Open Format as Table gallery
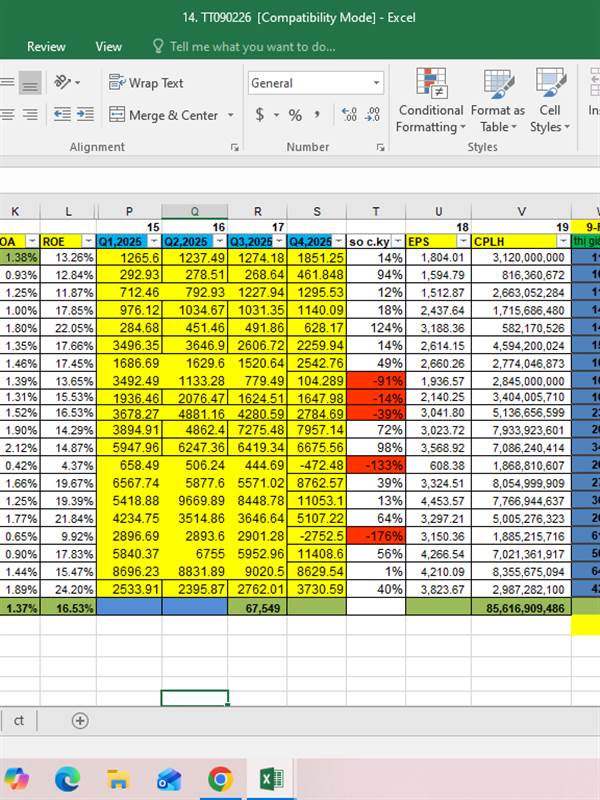This screenshot has height=800, width=600. tap(498, 100)
